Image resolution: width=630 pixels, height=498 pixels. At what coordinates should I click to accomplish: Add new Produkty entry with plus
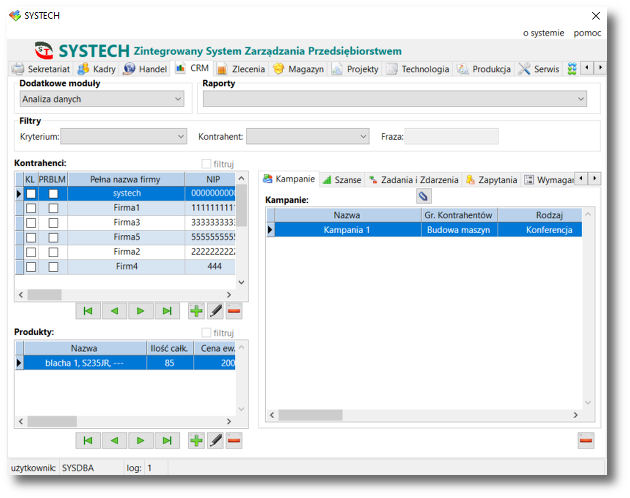(196, 441)
